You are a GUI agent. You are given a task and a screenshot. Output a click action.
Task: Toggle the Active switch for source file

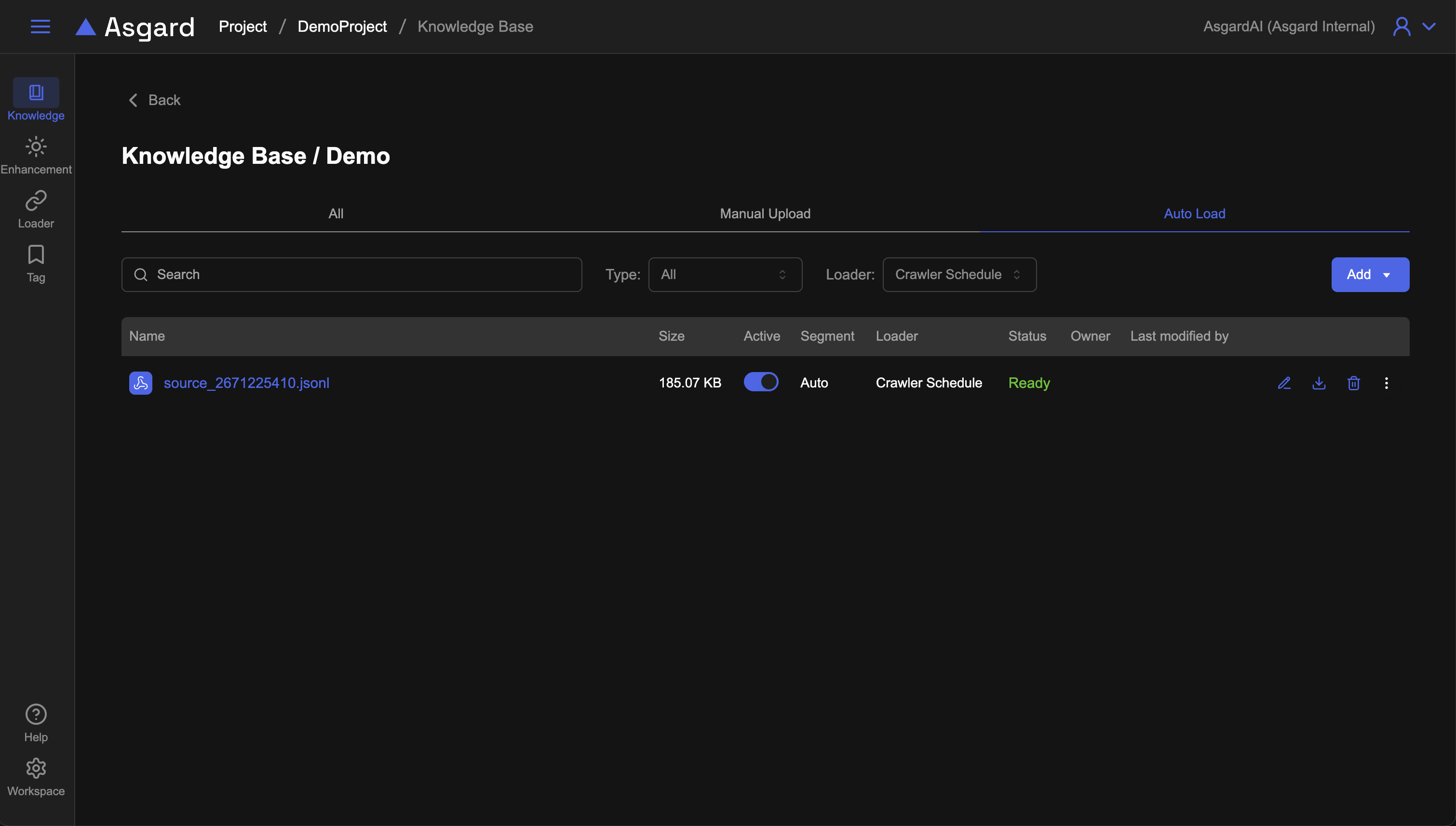point(760,382)
